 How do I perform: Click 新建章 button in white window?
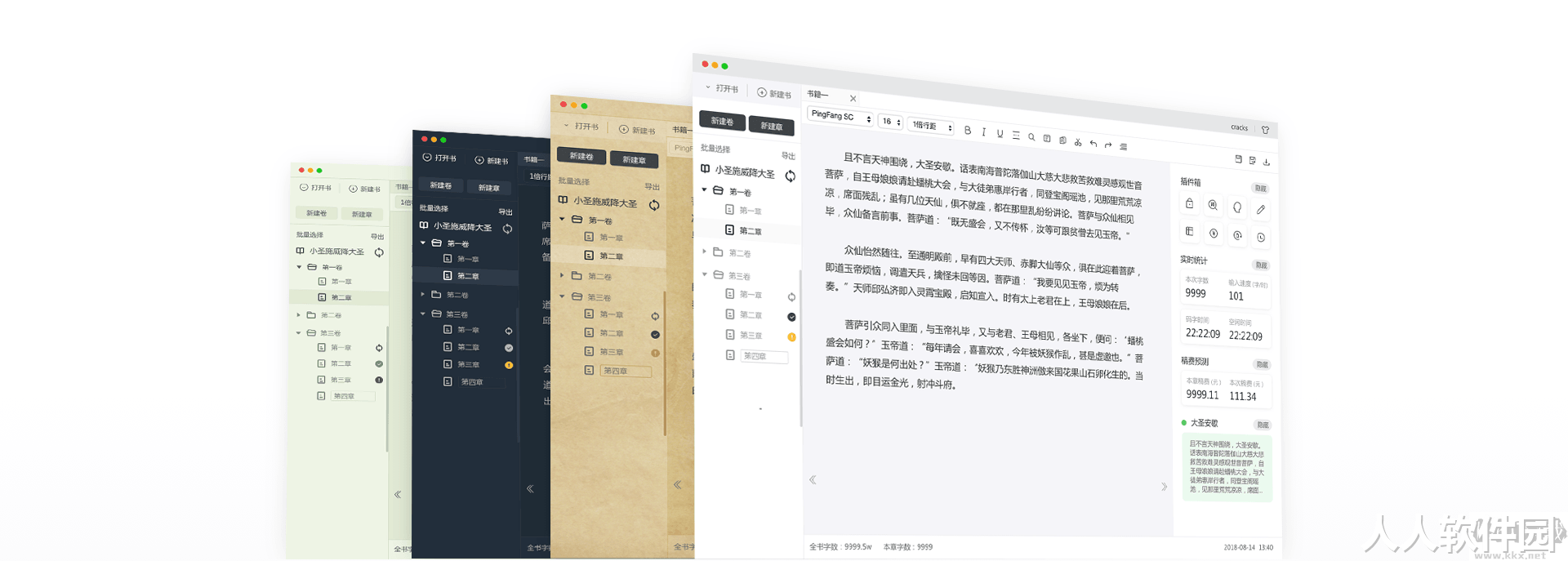[x=772, y=126]
